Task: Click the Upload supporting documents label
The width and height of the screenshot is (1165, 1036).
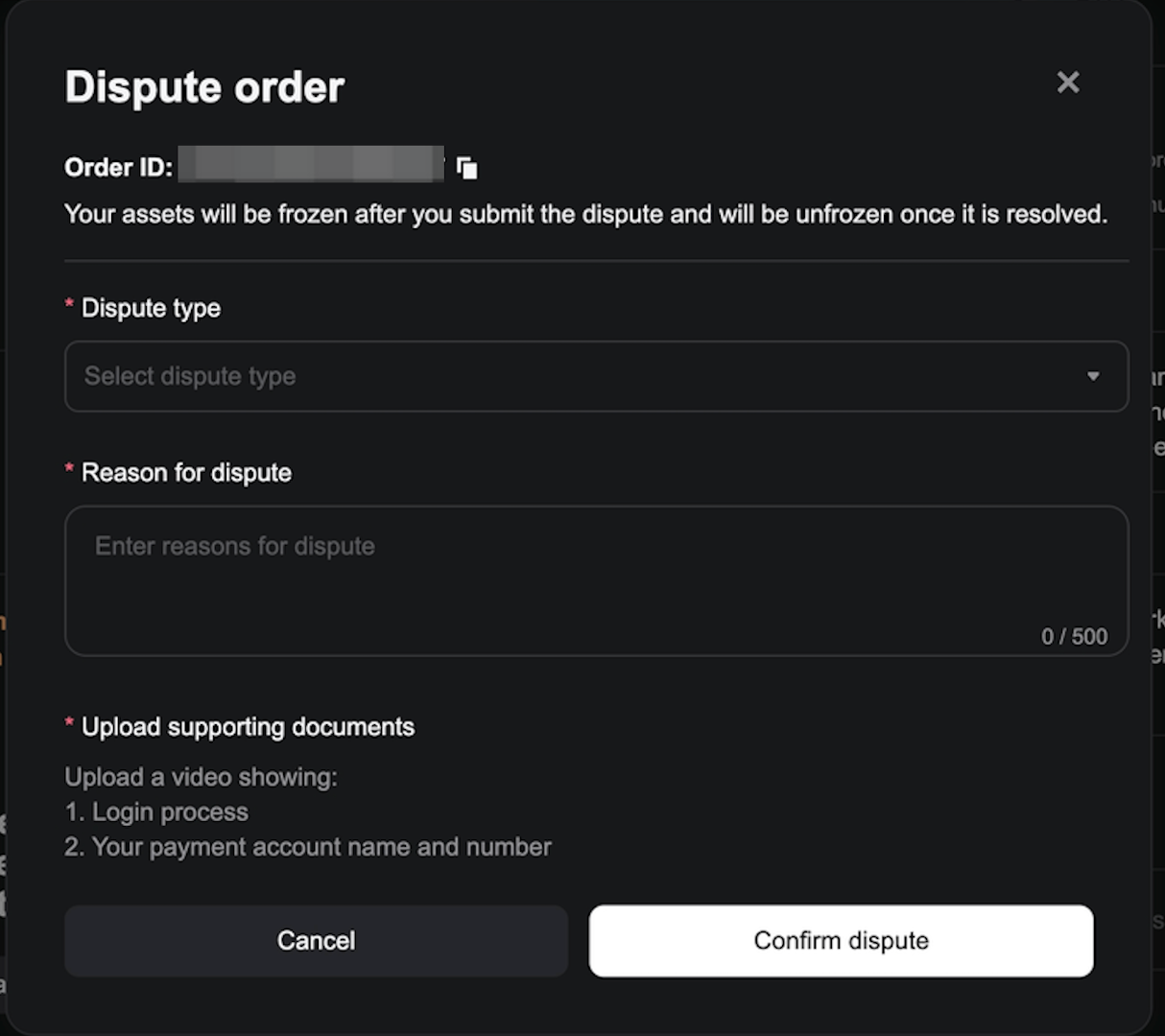Action: [x=248, y=727]
